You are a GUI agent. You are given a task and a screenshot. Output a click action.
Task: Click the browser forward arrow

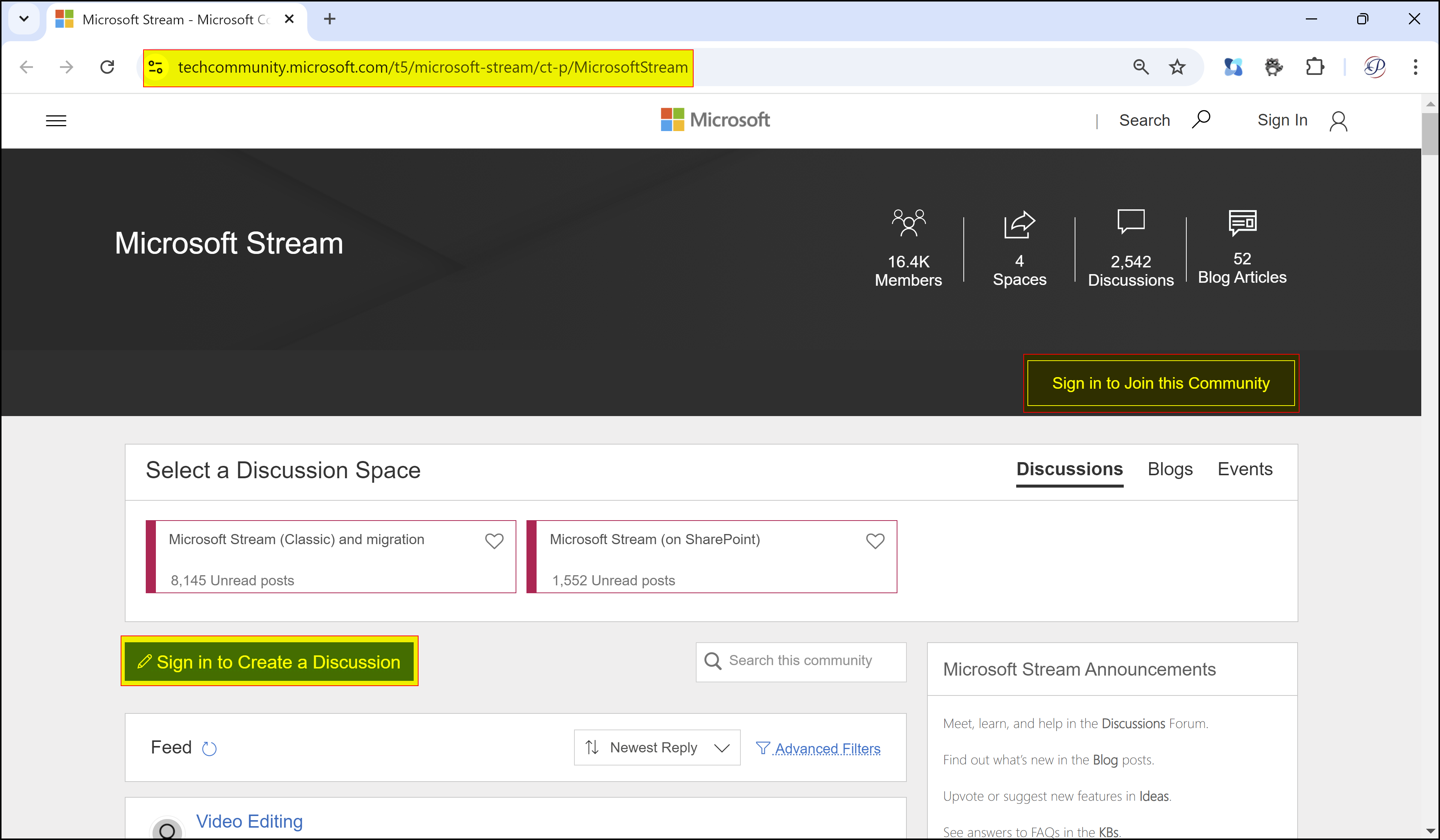[67, 67]
